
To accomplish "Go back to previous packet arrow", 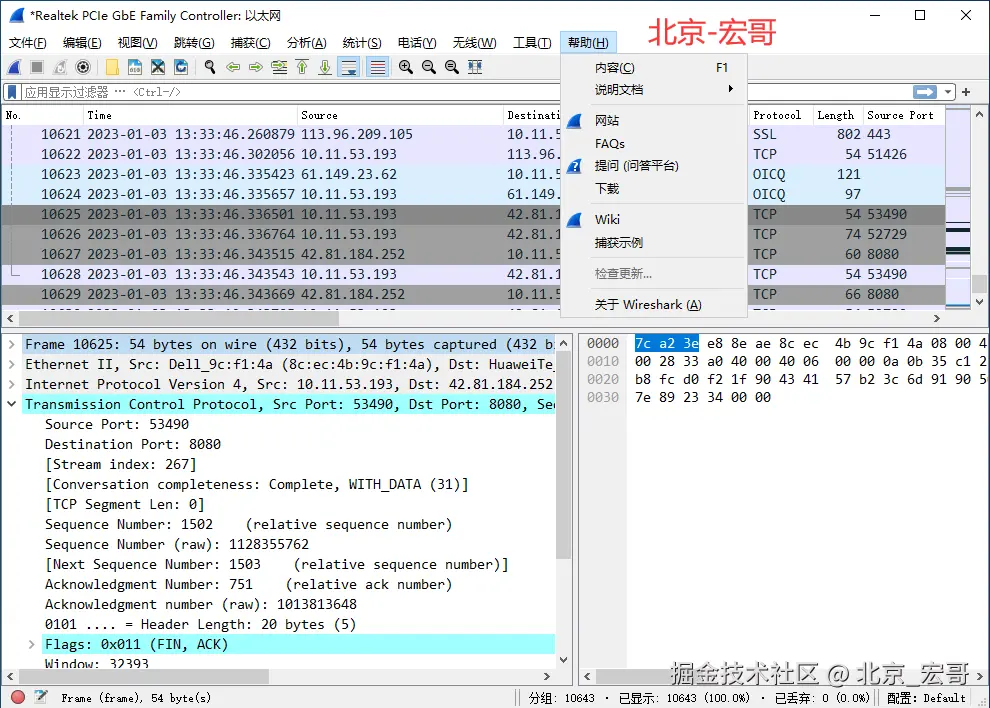I will (233, 67).
